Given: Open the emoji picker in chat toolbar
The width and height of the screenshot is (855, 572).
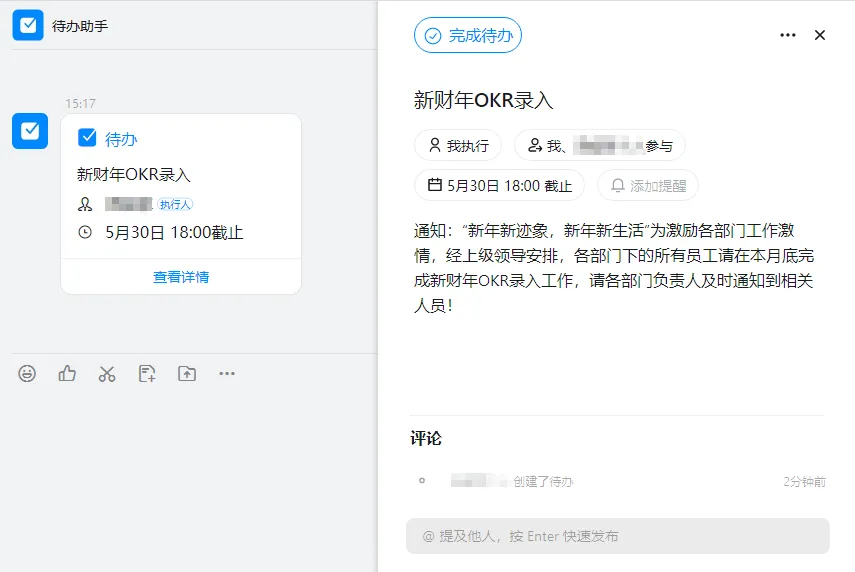Looking at the screenshot, I should click(x=27, y=374).
